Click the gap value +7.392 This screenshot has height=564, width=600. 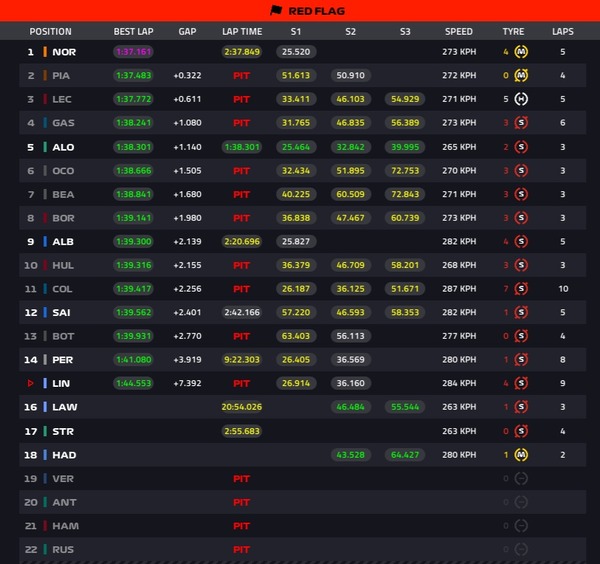point(188,383)
